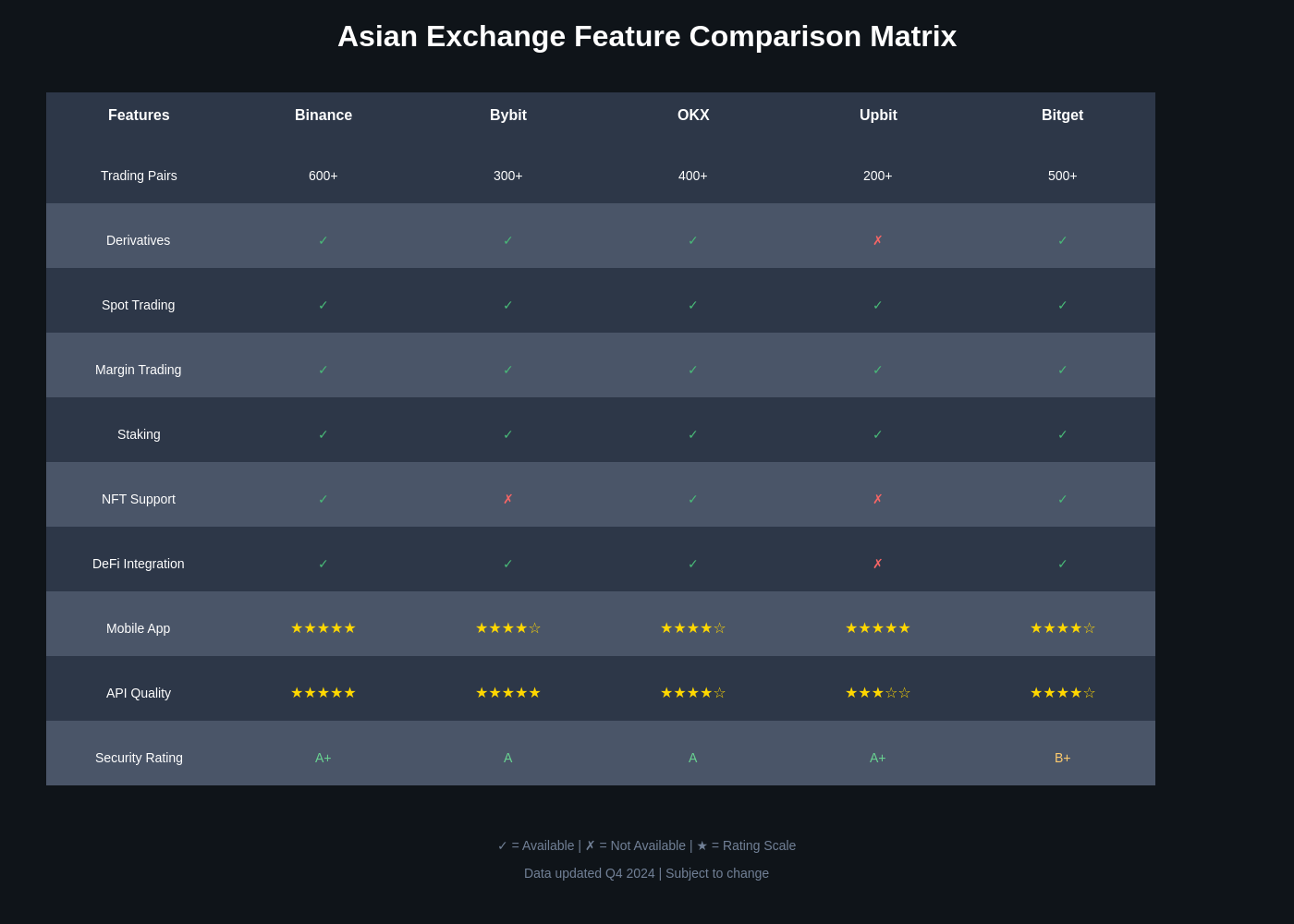Click the OKX Spot Trading checkmark
The image size is (1294, 924).
pyautogui.click(x=693, y=305)
